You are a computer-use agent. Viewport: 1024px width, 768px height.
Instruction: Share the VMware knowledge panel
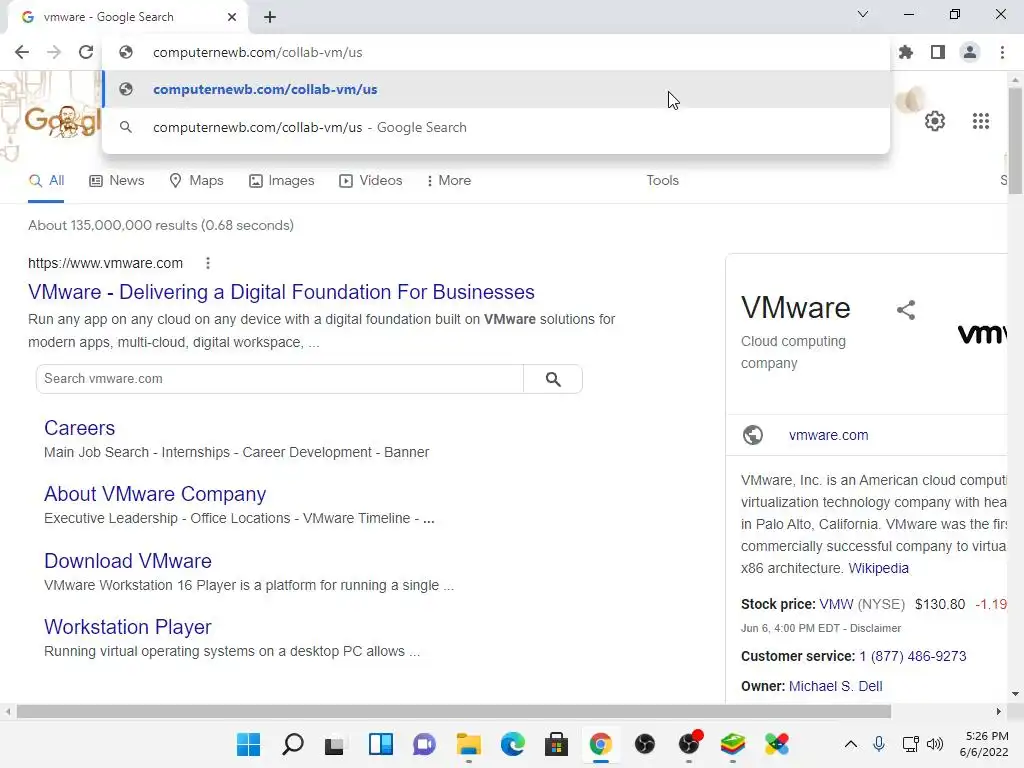pos(906,310)
